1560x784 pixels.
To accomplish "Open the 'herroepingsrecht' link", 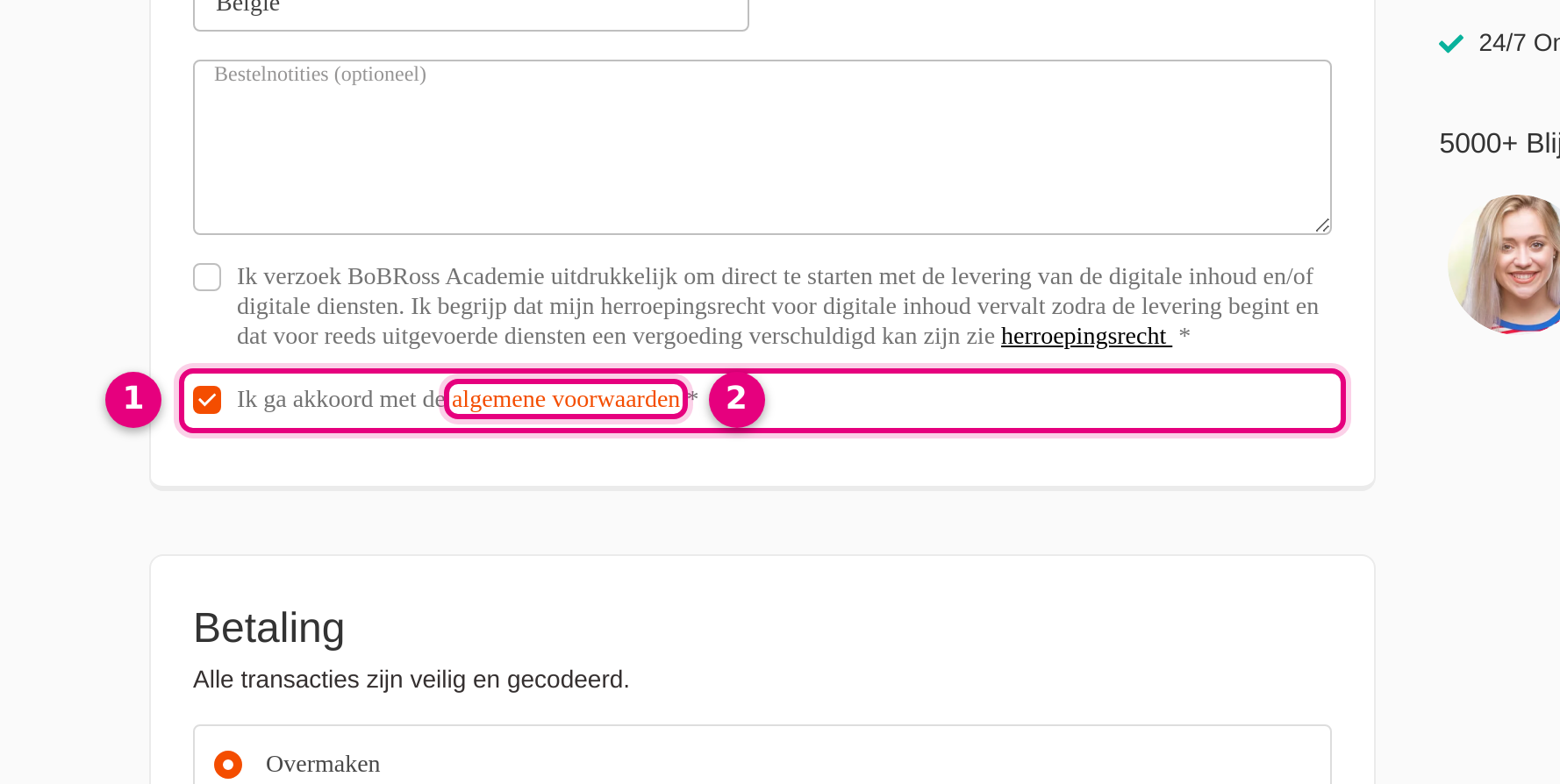I will tap(1086, 336).
